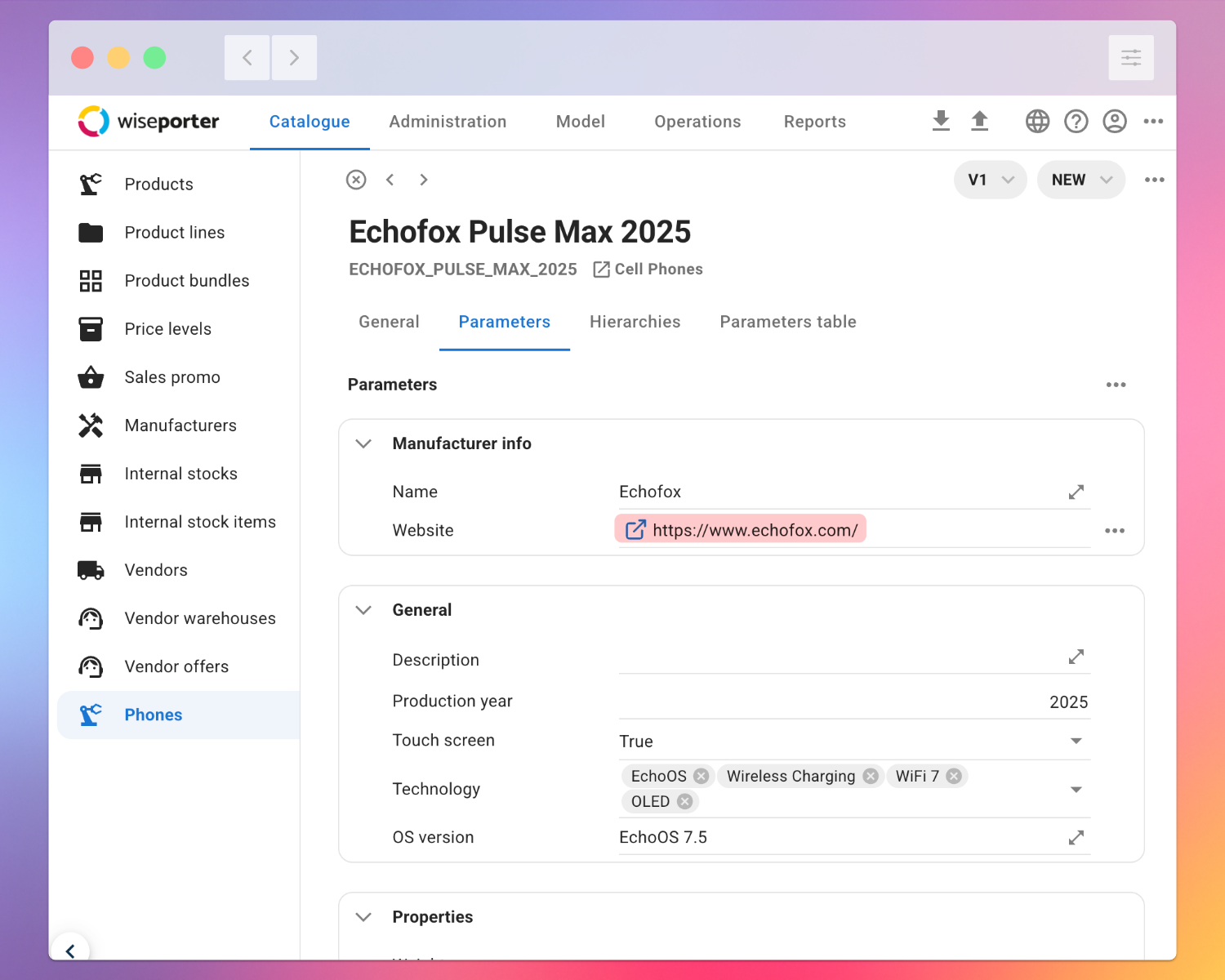Screen dimensions: 1225x980
Task: Open Website row more options ellipsis
Action: (x=1115, y=531)
